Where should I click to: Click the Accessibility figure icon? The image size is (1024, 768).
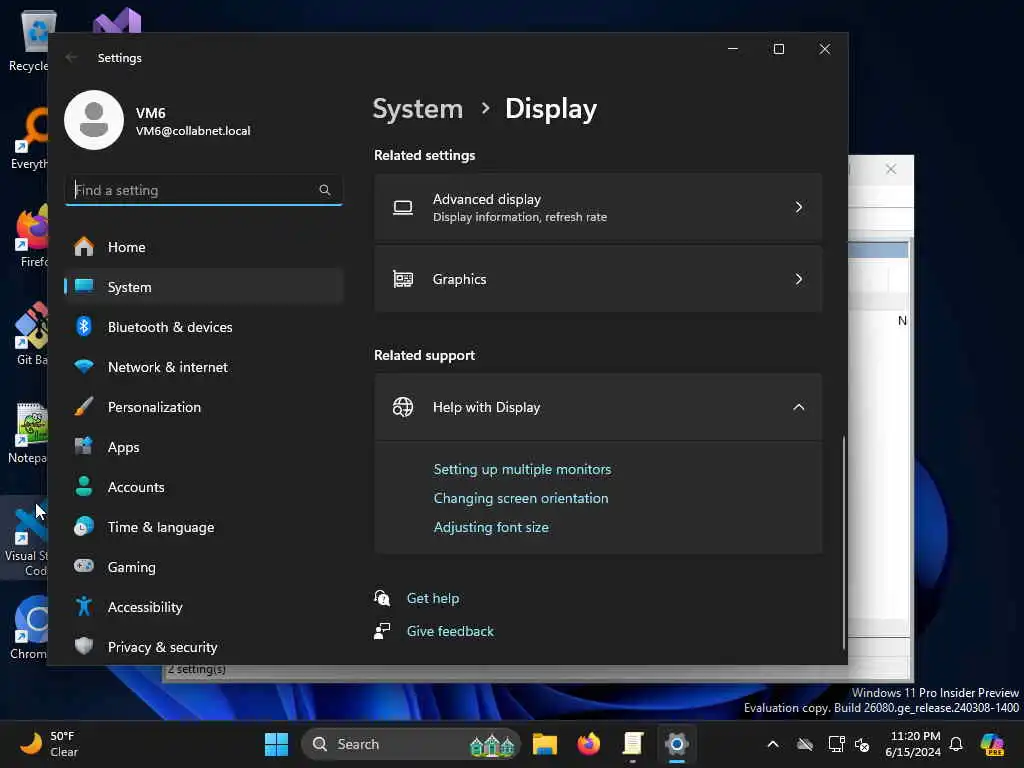(x=84, y=607)
